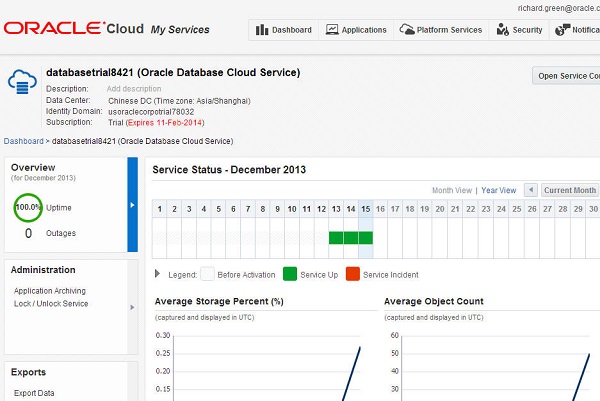The height and width of the screenshot is (401, 600).
Task: Open Lock / Unlock Service link
Action: pyautogui.click(x=51, y=303)
